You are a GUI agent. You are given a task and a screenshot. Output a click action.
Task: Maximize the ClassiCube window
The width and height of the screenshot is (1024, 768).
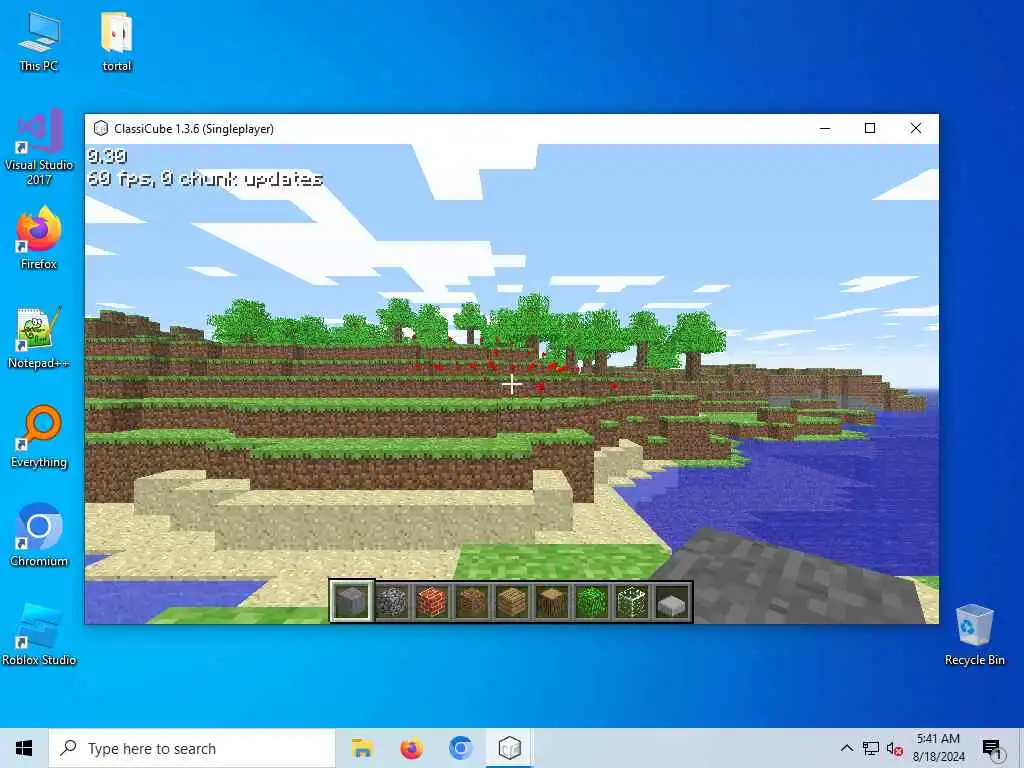[870, 129]
